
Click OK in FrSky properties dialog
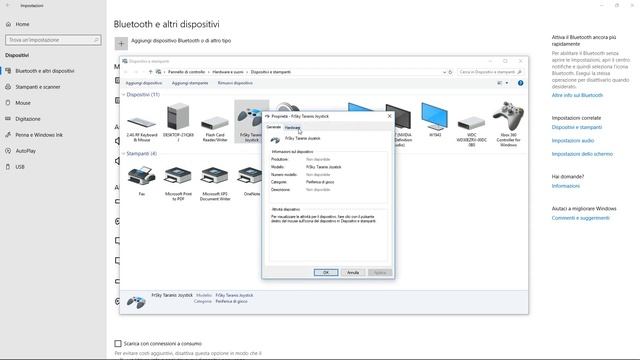click(x=326, y=272)
